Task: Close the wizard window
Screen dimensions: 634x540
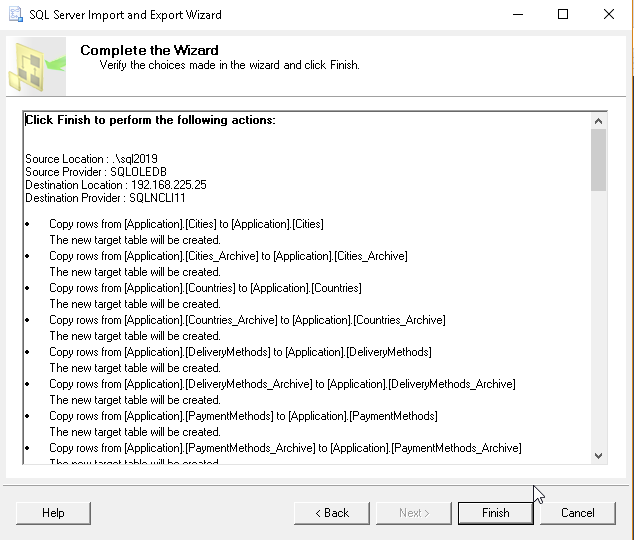Action: (x=609, y=15)
